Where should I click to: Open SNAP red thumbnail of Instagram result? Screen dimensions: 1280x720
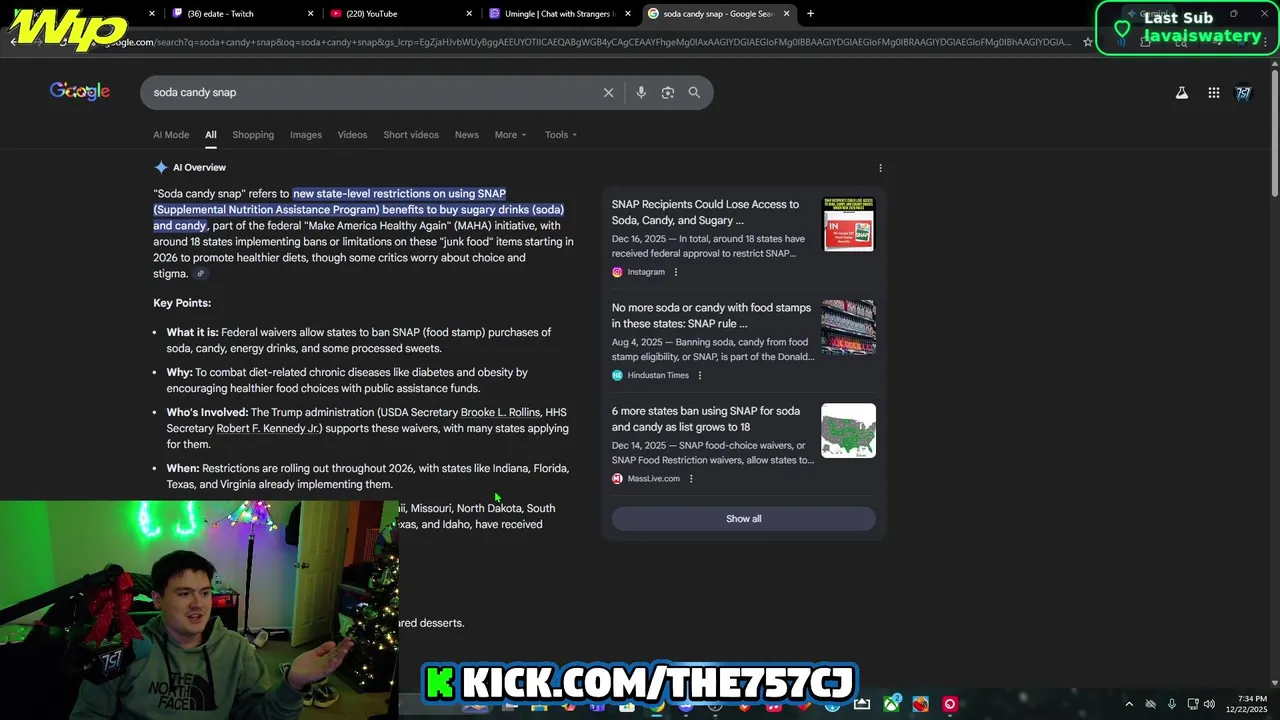[848, 224]
